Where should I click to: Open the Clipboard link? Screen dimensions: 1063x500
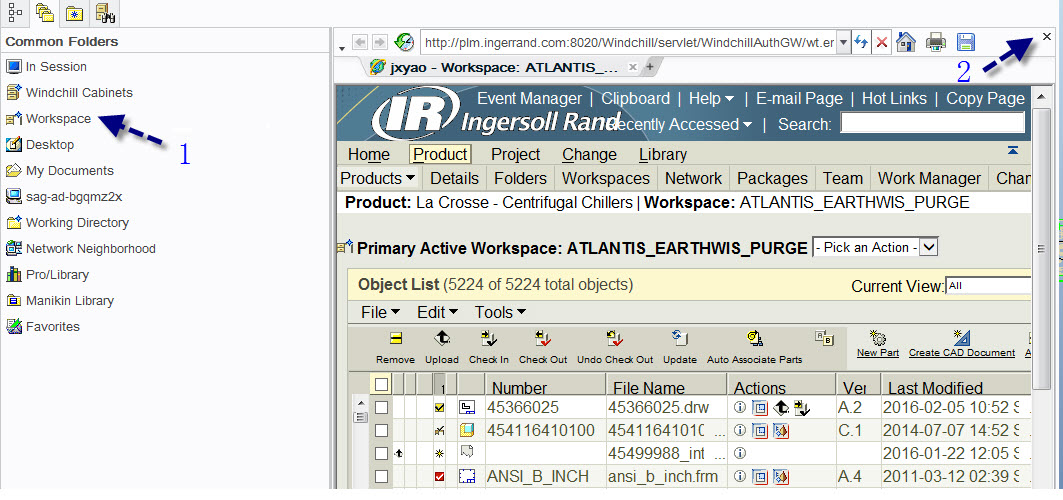click(635, 99)
